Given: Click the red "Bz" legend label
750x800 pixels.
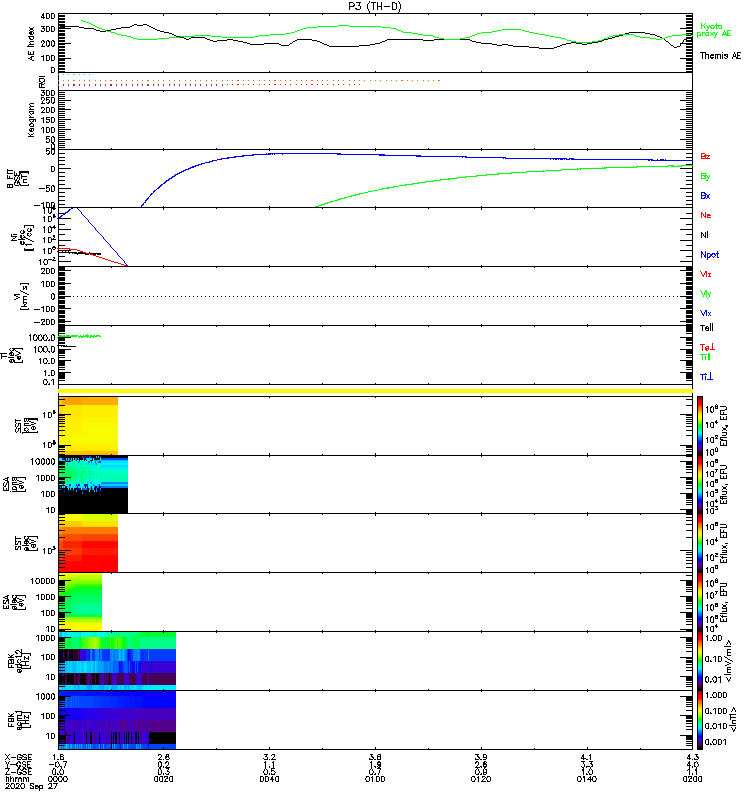Looking at the screenshot, I should pyautogui.click(x=705, y=157).
